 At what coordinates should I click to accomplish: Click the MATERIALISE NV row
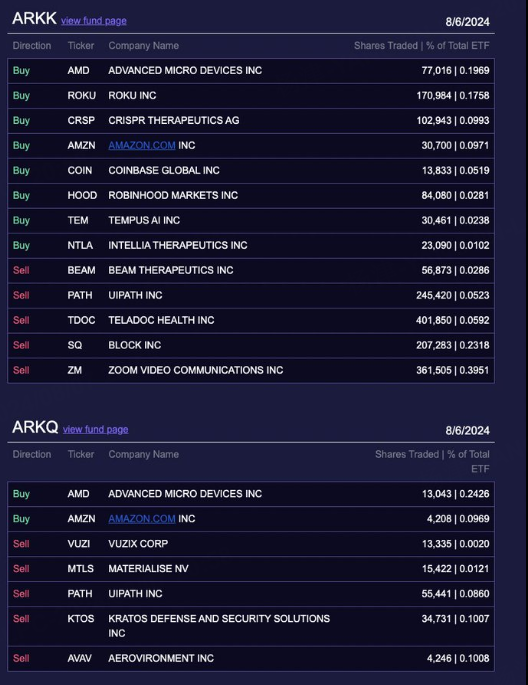coord(251,569)
